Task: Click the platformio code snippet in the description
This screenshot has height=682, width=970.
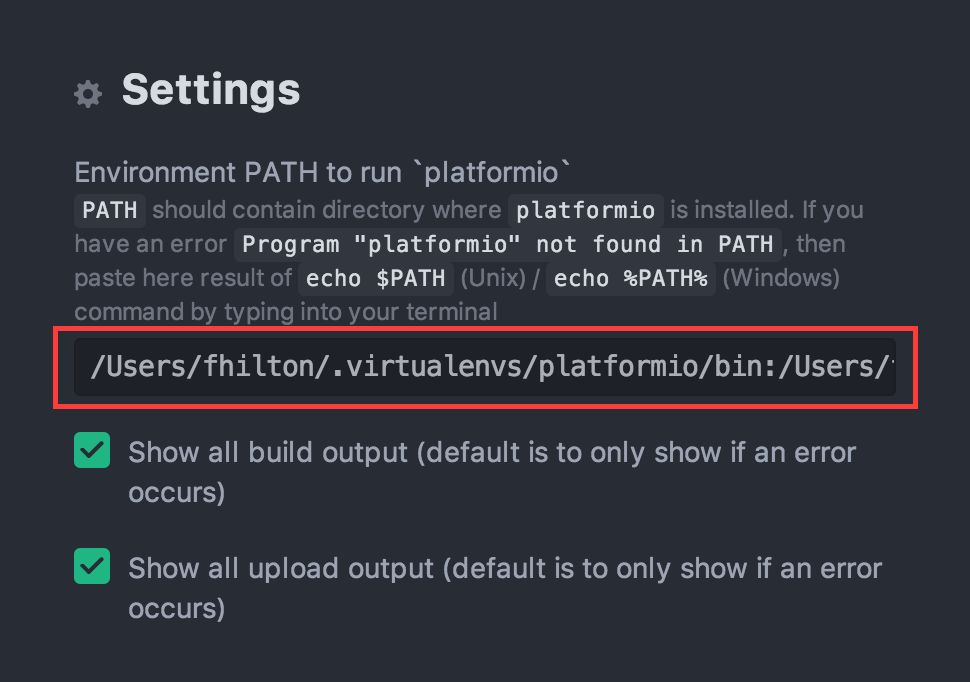Action: coord(586,210)
